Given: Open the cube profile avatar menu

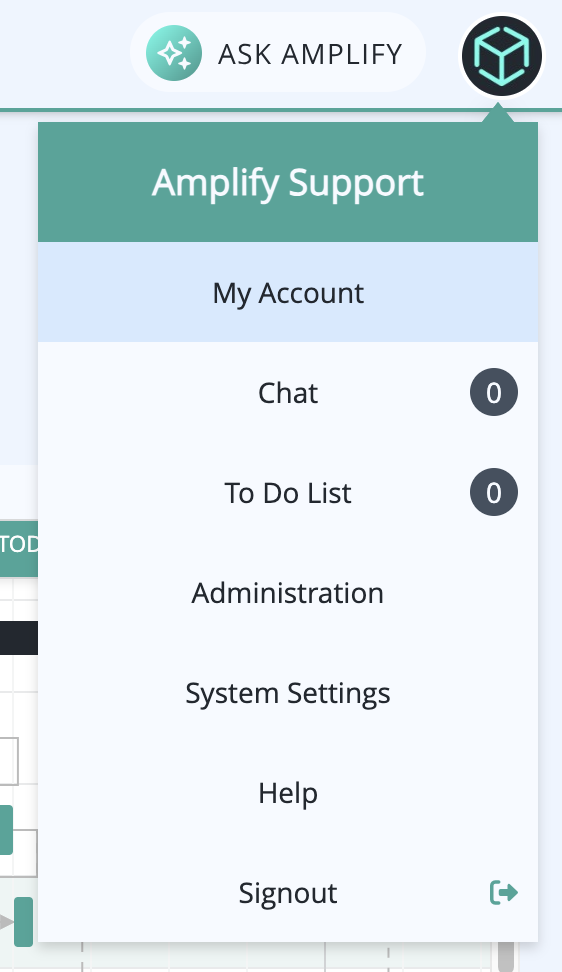Looking at the screenshot, I should pos(502,56).
